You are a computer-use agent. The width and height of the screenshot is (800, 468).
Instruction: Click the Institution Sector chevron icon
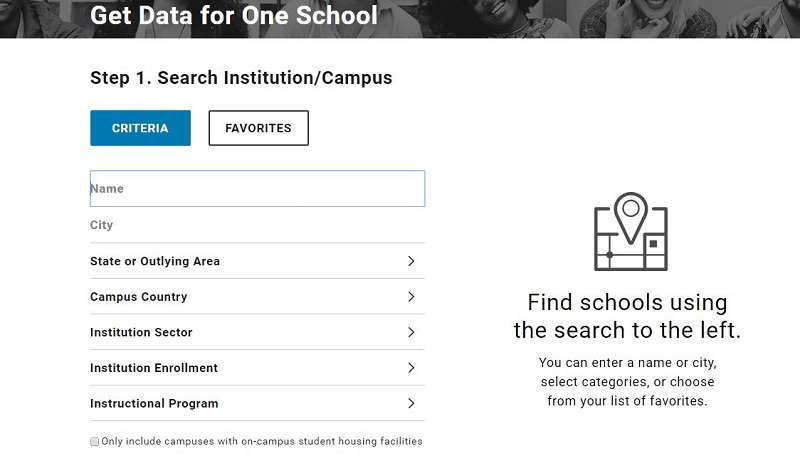coord(411,332)
